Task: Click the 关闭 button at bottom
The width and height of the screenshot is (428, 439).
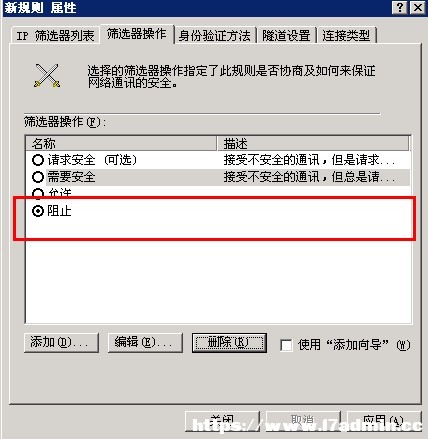Action: [x=222, y=421]
